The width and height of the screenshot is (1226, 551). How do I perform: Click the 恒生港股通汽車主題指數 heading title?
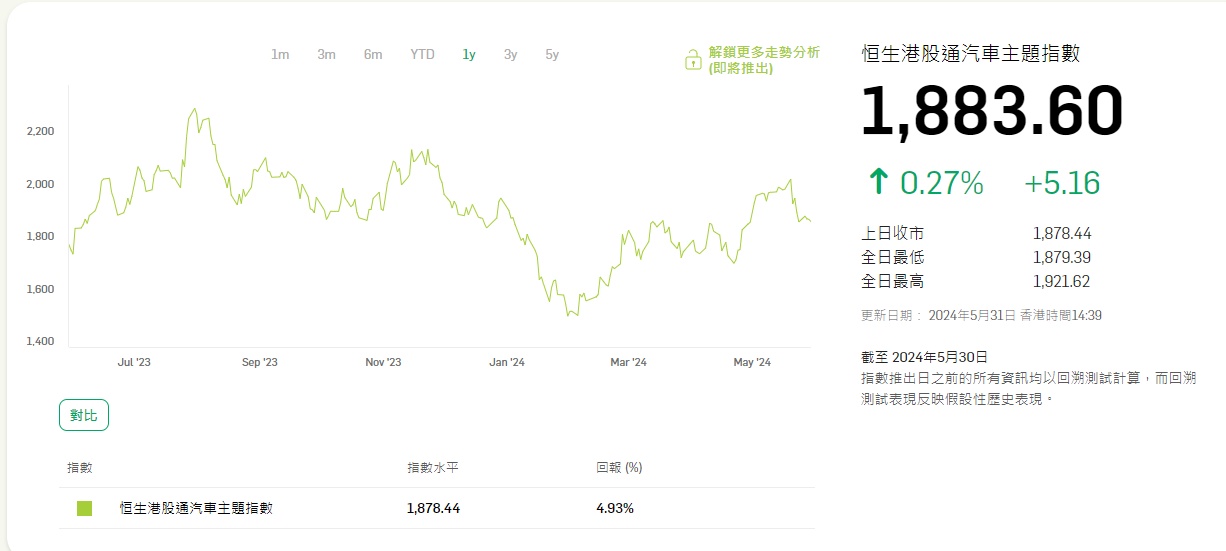pos(971,54)
